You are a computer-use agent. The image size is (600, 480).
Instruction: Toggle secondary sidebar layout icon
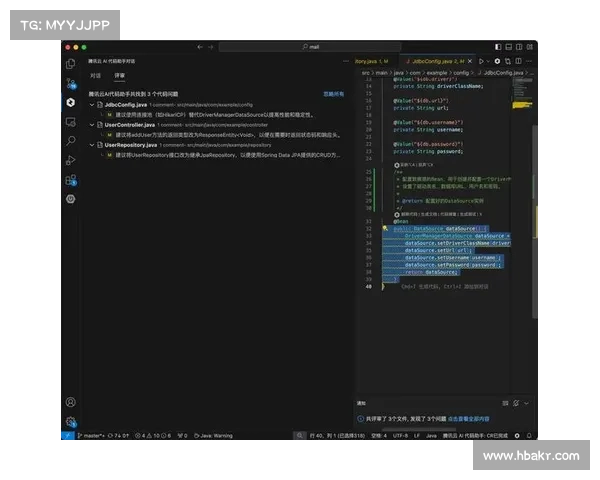519,47
